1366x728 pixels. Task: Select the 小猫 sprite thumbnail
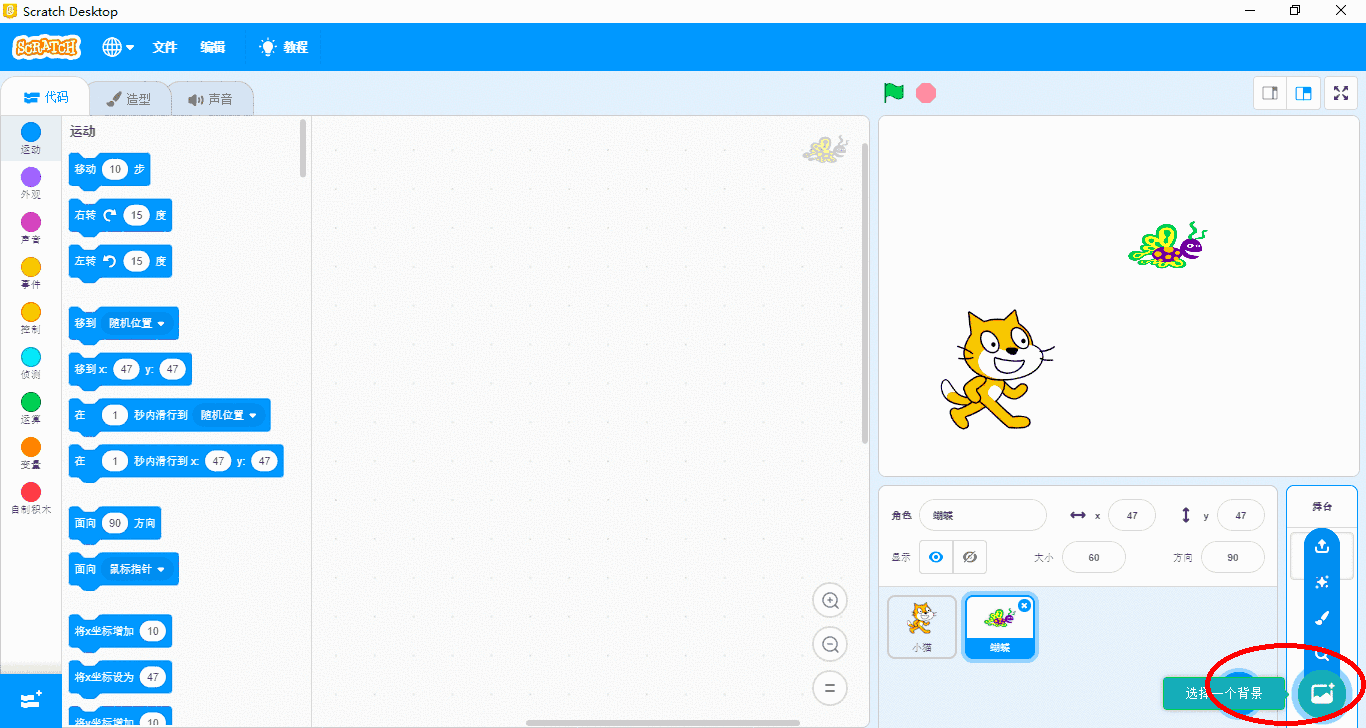coord(922,626)
